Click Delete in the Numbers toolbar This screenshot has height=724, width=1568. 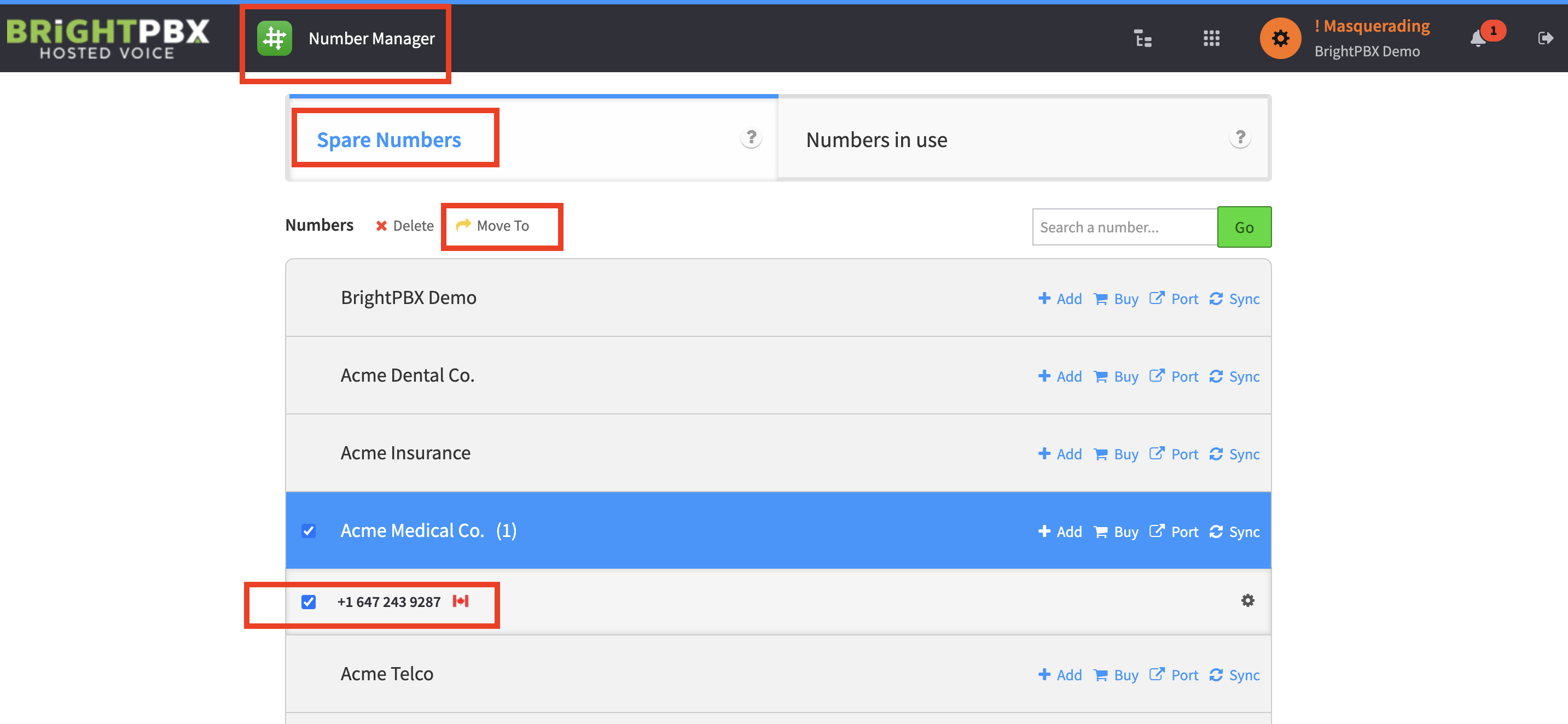[405, 226]
